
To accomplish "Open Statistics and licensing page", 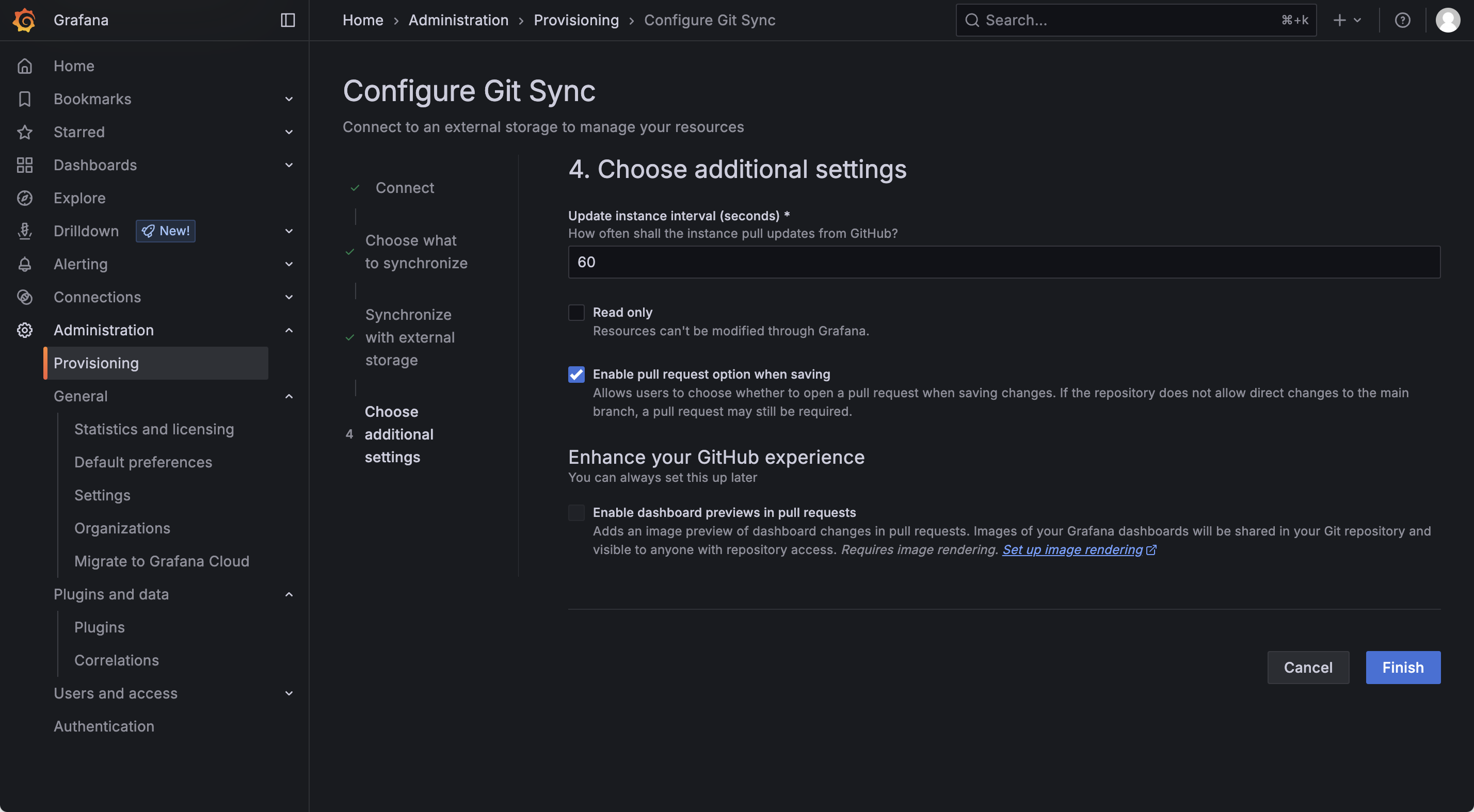I will (154, 429).
